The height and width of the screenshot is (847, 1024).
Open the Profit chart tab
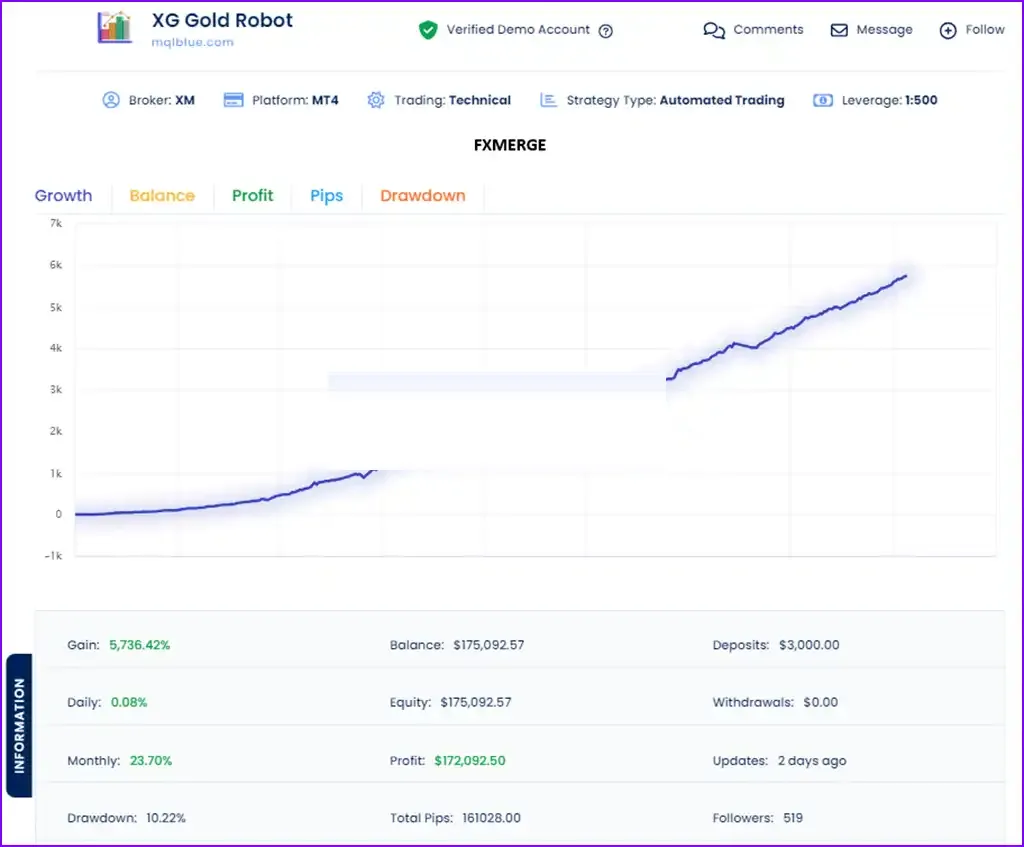[252, 195]
